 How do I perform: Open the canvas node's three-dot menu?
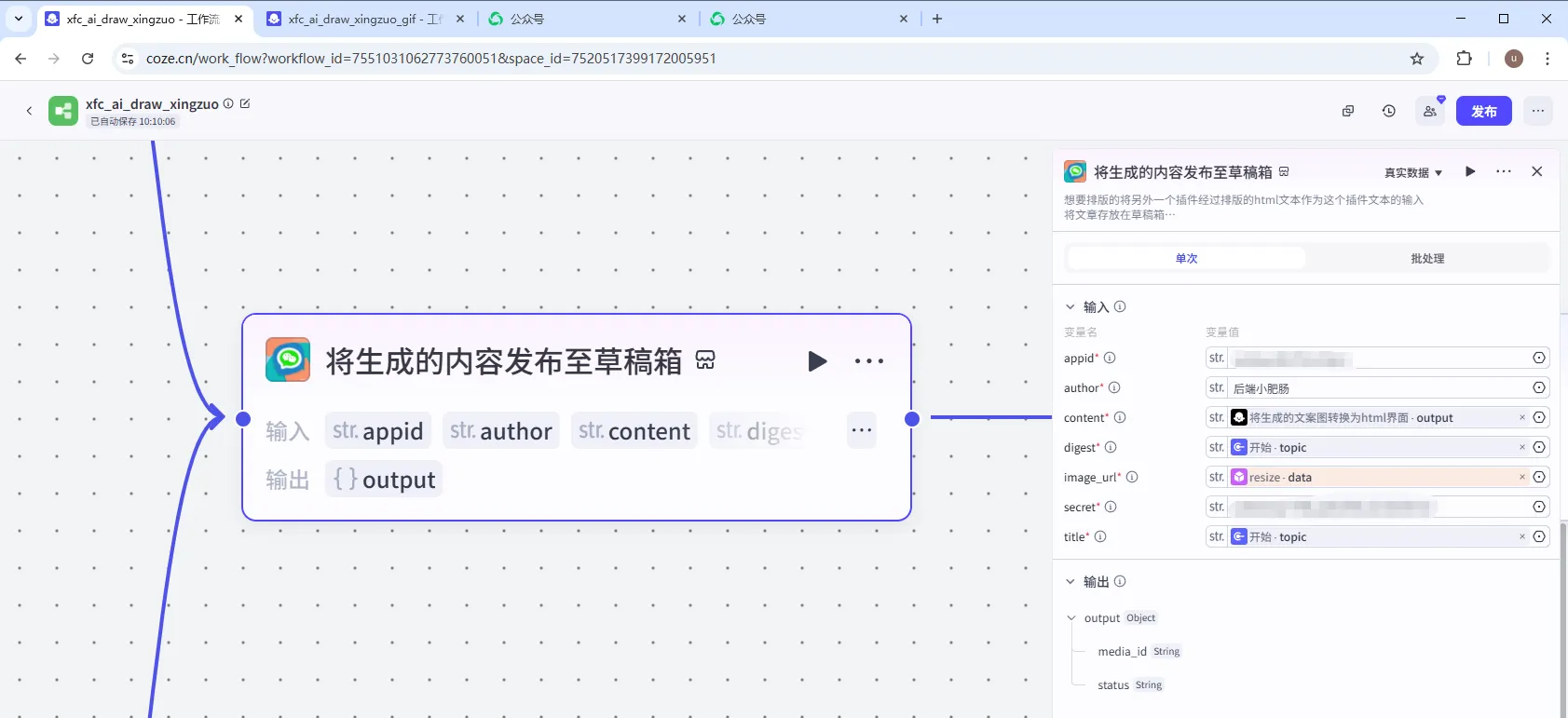(x=868, y=361)
